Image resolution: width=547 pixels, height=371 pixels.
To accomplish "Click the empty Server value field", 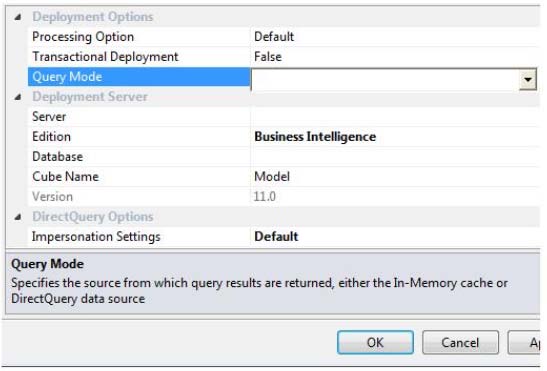I will pos(395,117).
